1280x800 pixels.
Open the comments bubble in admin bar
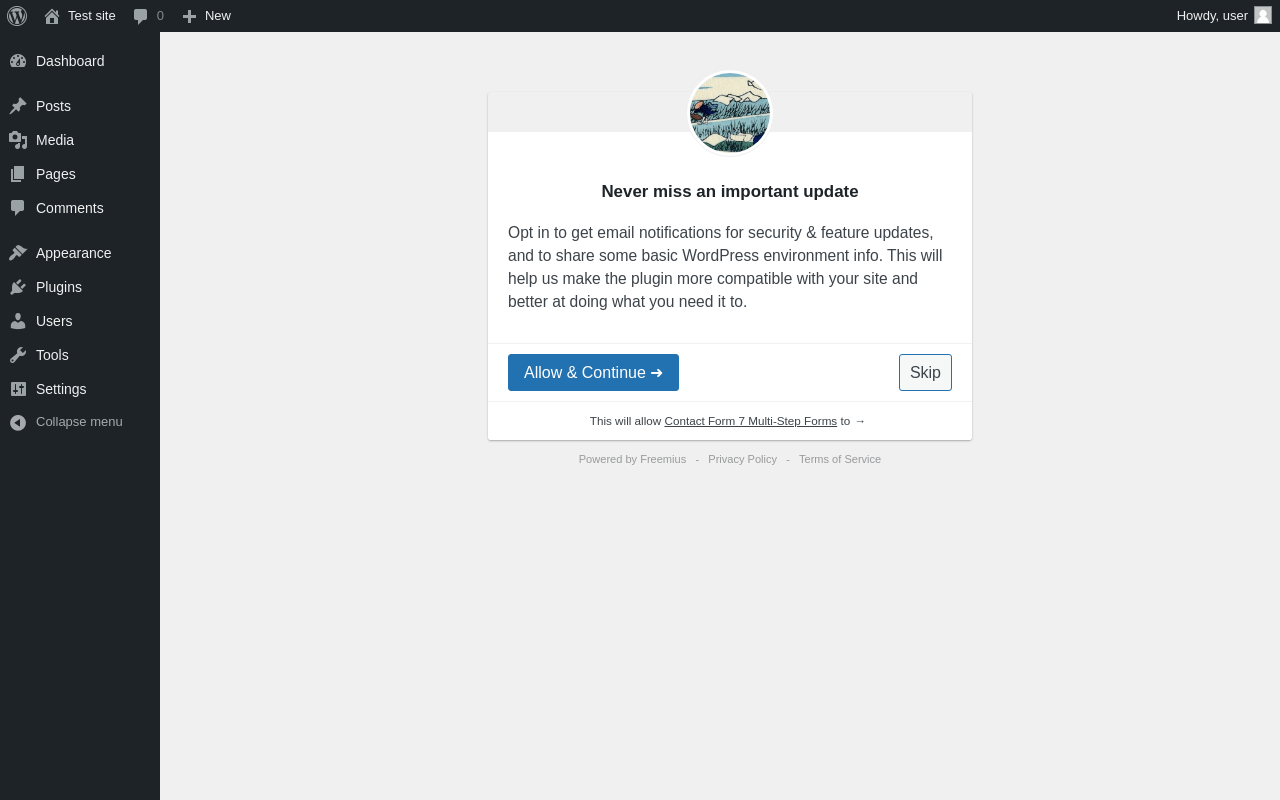(x=141, y=16)
